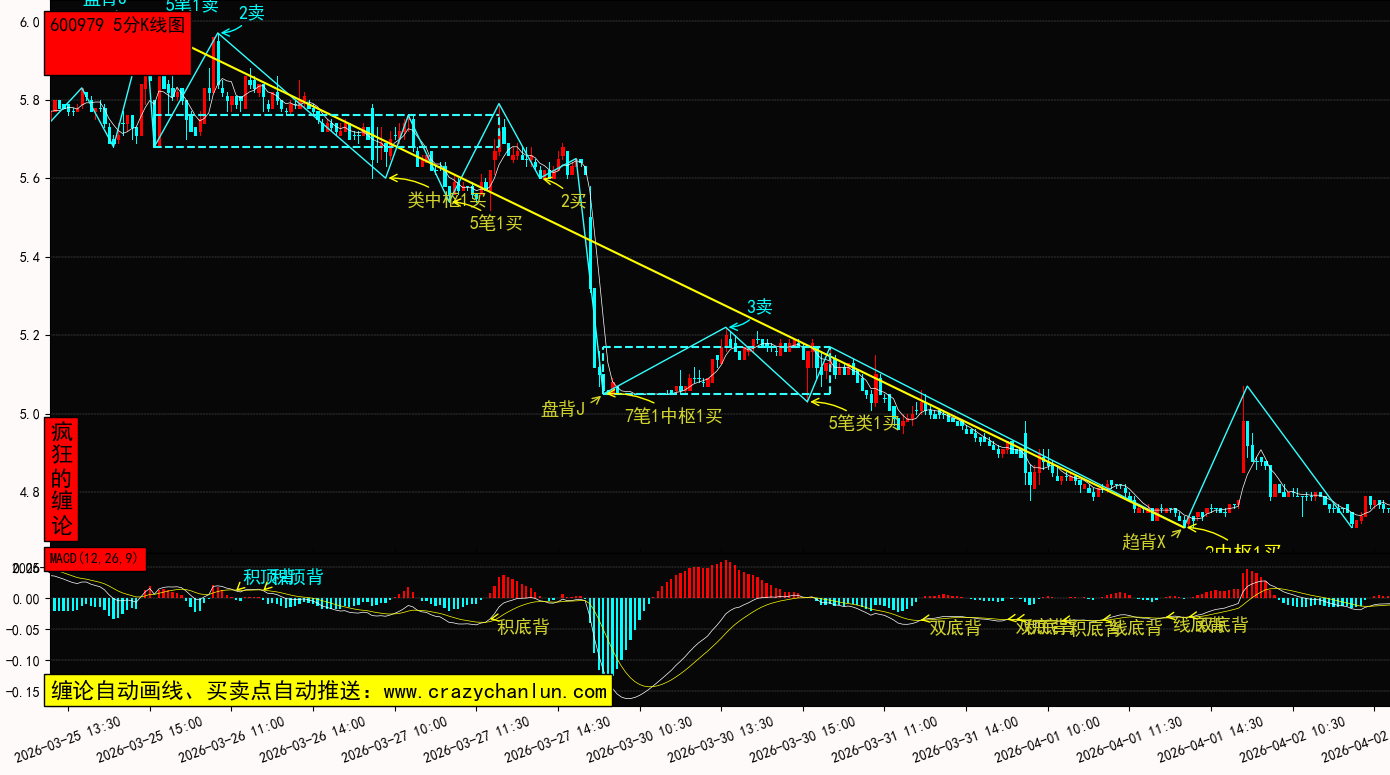
Task: Click the 疯狂的缠论 red watermark label
Action: point(62,479)
